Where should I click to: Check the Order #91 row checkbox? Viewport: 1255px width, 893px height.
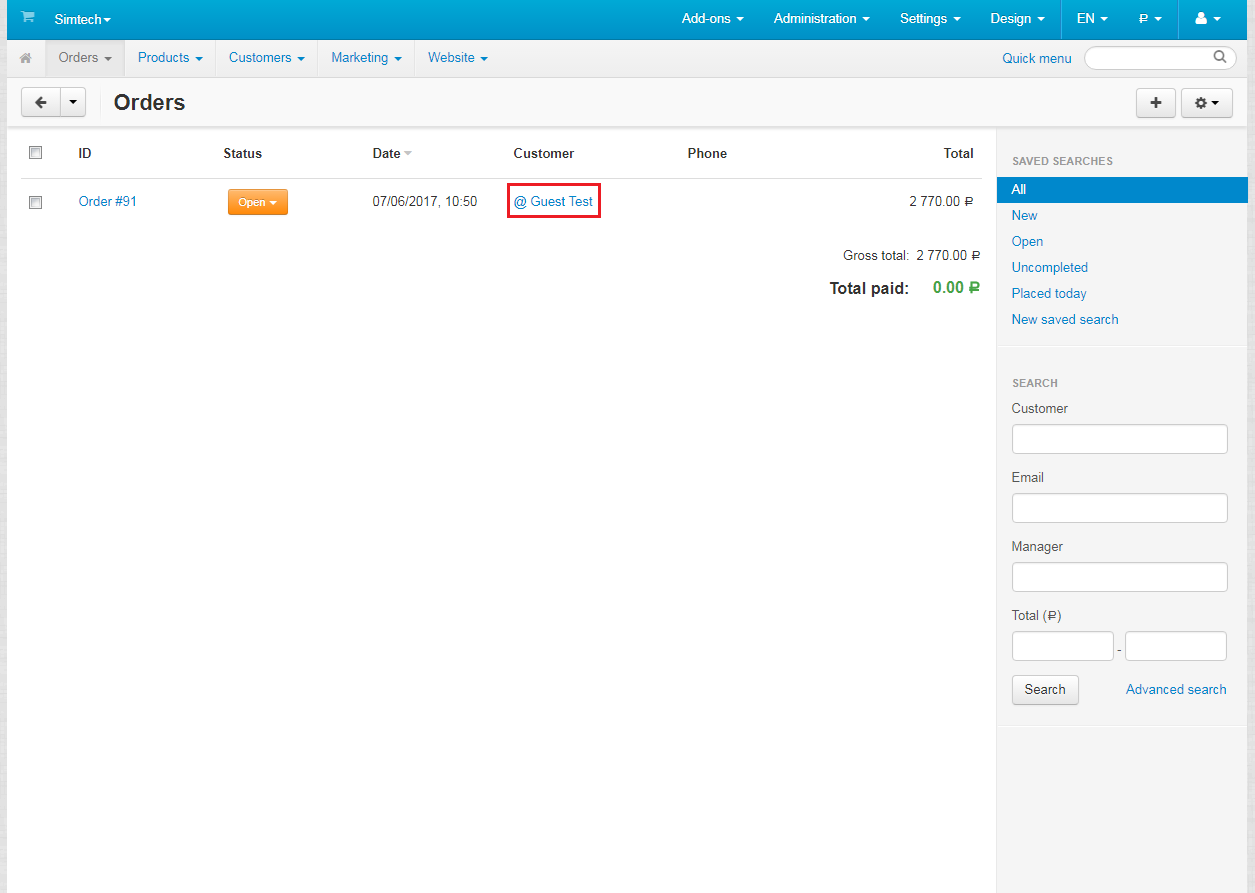point(36,202)
